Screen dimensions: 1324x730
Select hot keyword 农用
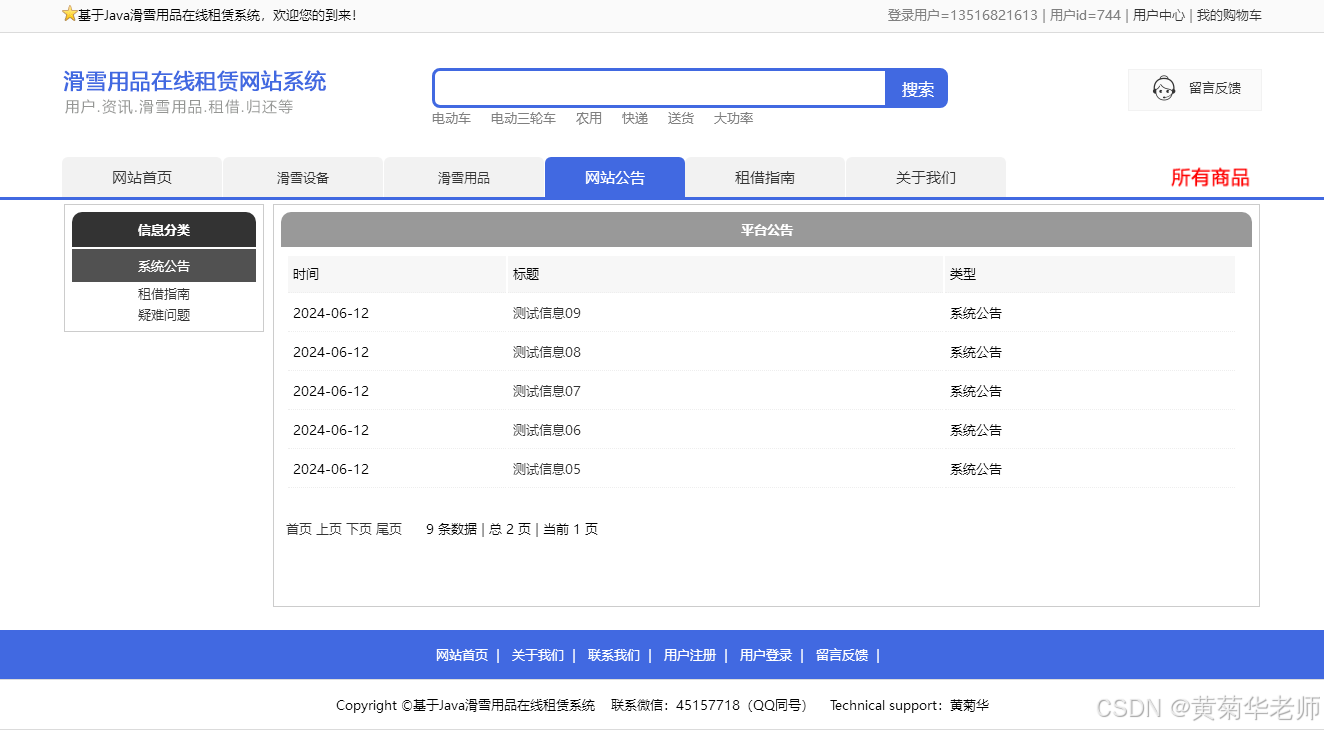[589, 118]
